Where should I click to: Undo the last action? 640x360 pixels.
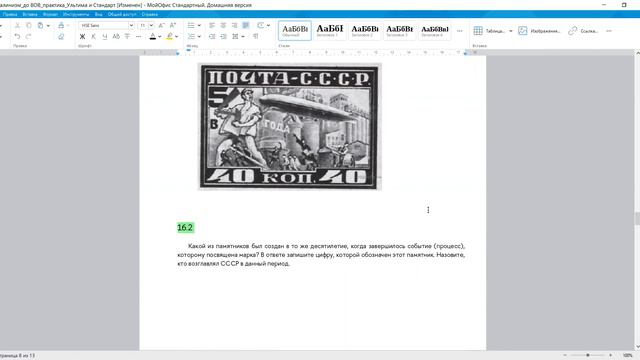[x=17, y=36]
